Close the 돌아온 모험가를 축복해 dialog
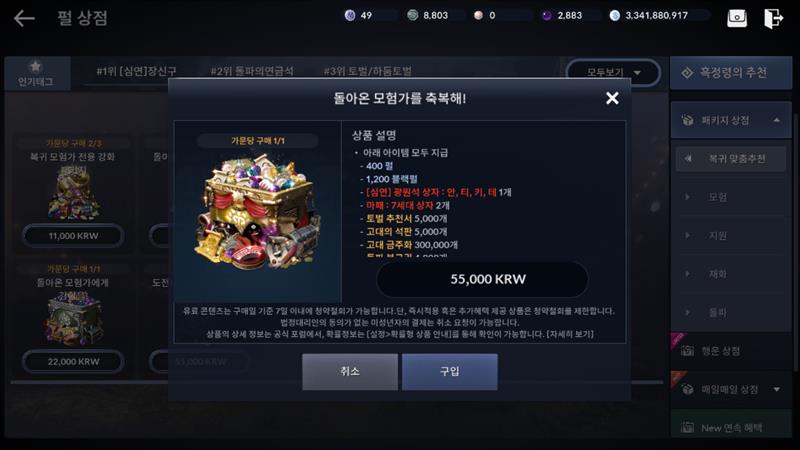Screen dimensions: 800x450 (x=612, y=98)
